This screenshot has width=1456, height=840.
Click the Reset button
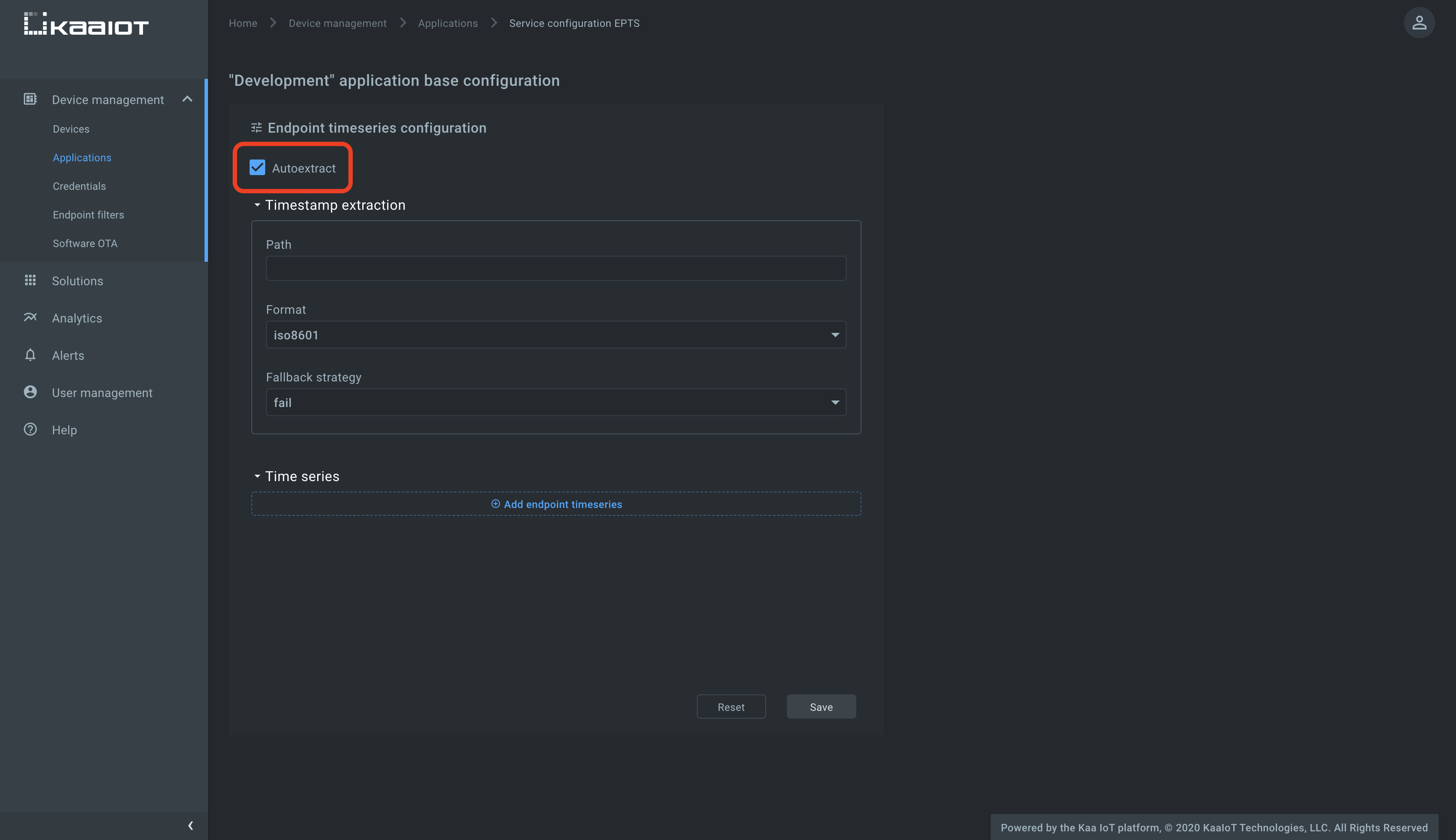(x=731, y=706)
